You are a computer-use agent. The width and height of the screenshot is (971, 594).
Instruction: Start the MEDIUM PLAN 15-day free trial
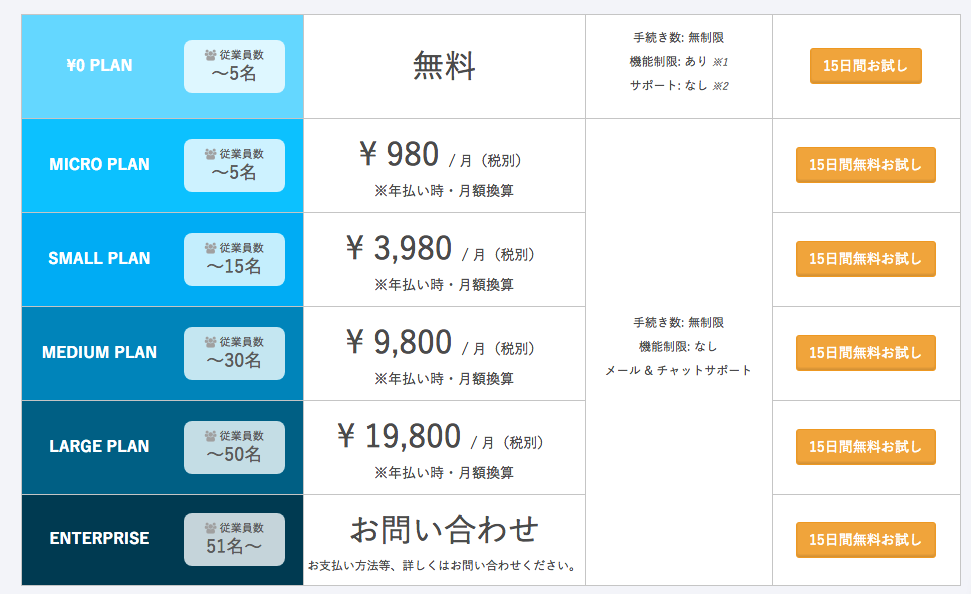tap(865, 352)
